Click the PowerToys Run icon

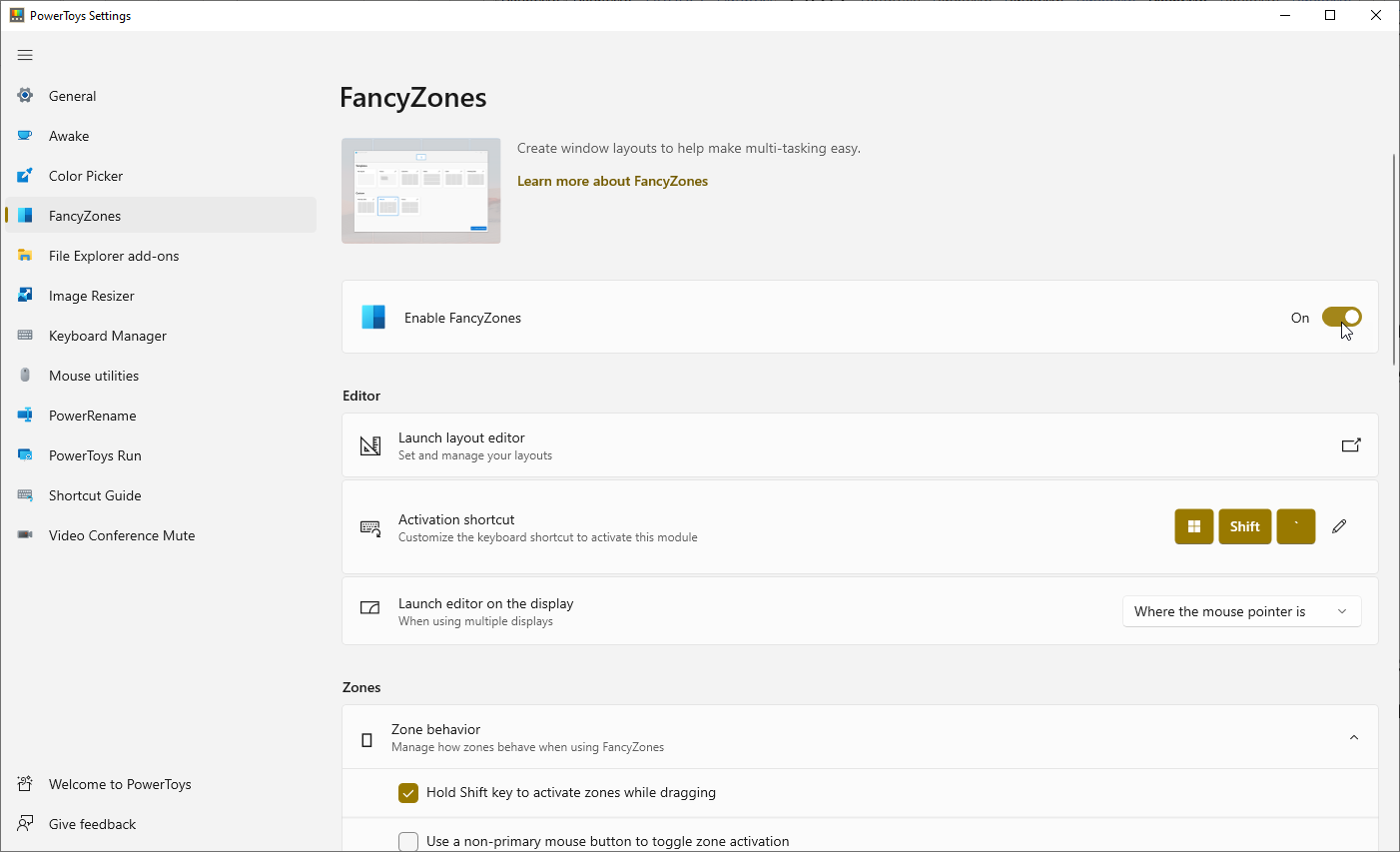(25, 455)
